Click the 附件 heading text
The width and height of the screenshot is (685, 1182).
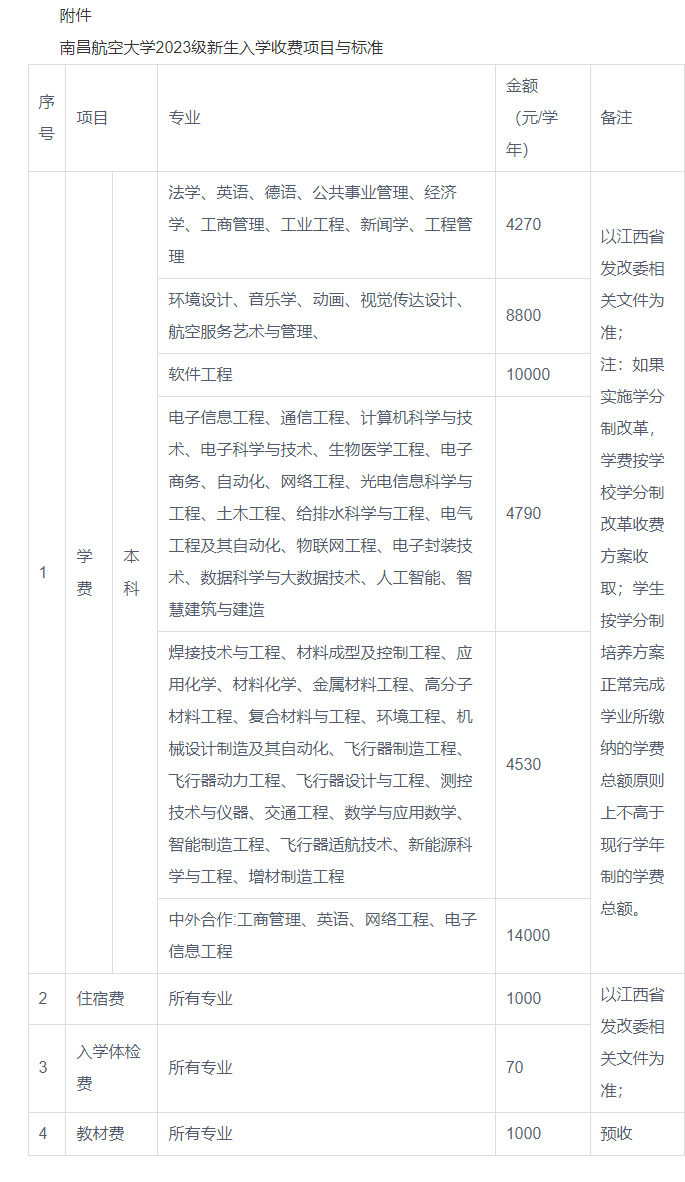pyautogui.click(x=75, y=15)
